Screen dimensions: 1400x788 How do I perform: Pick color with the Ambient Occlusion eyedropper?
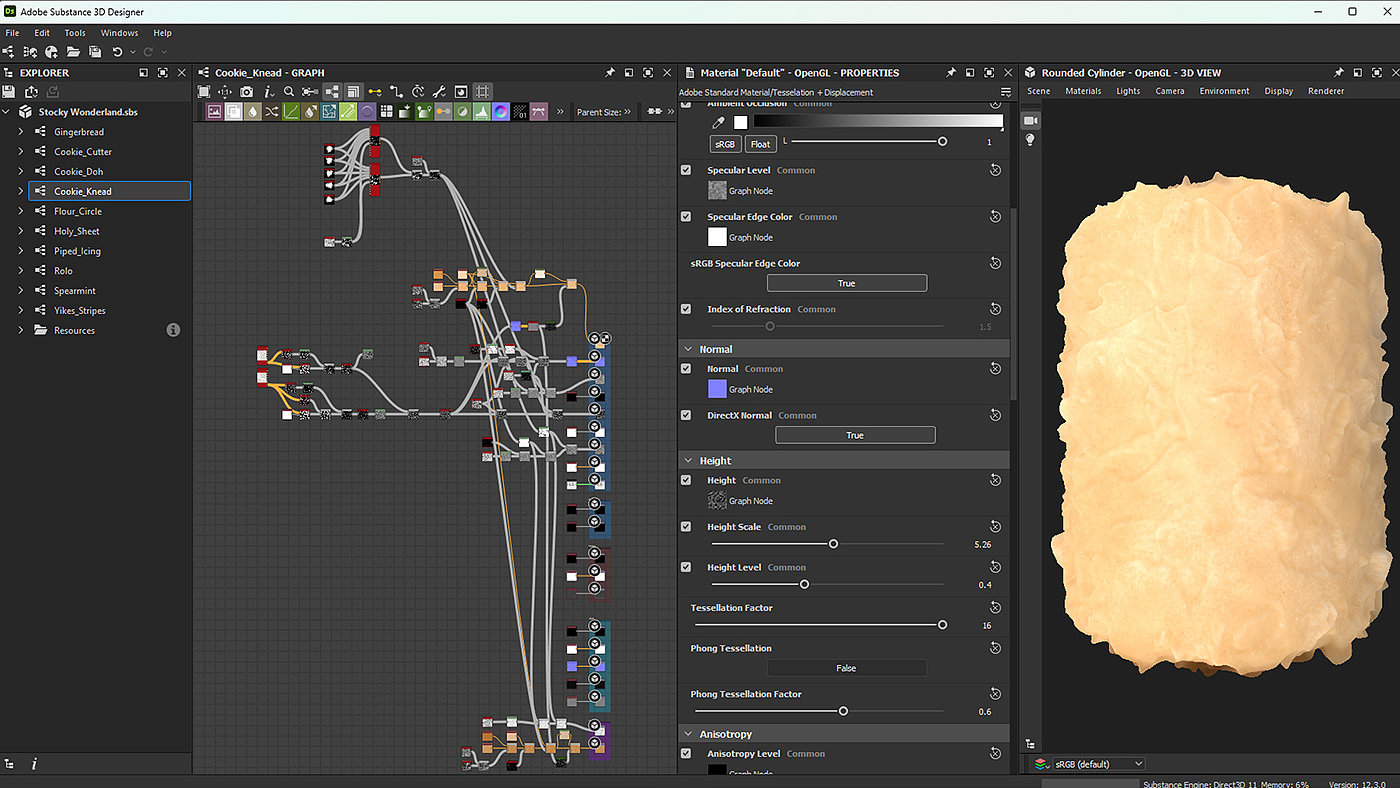(717, 122)
